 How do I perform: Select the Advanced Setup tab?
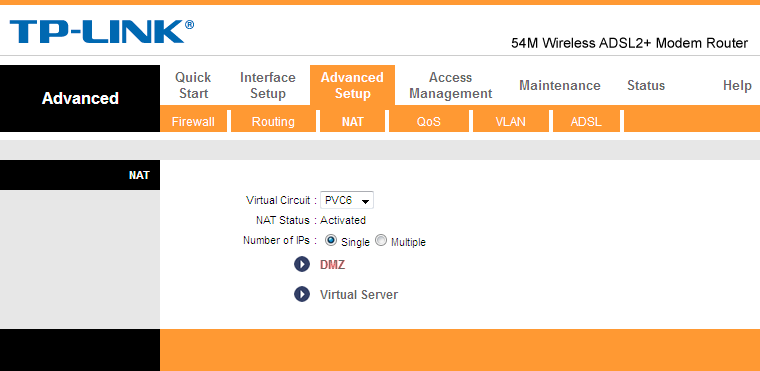[x=352, y=85]
